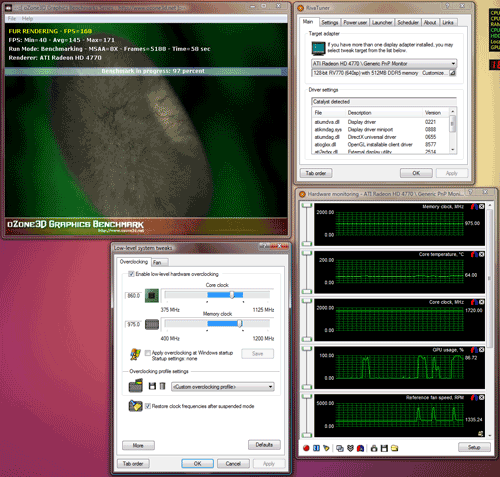The image size is (500, 477).
Task: Close the Core clock graph with its X icon
Action: (x=481, y=302)
